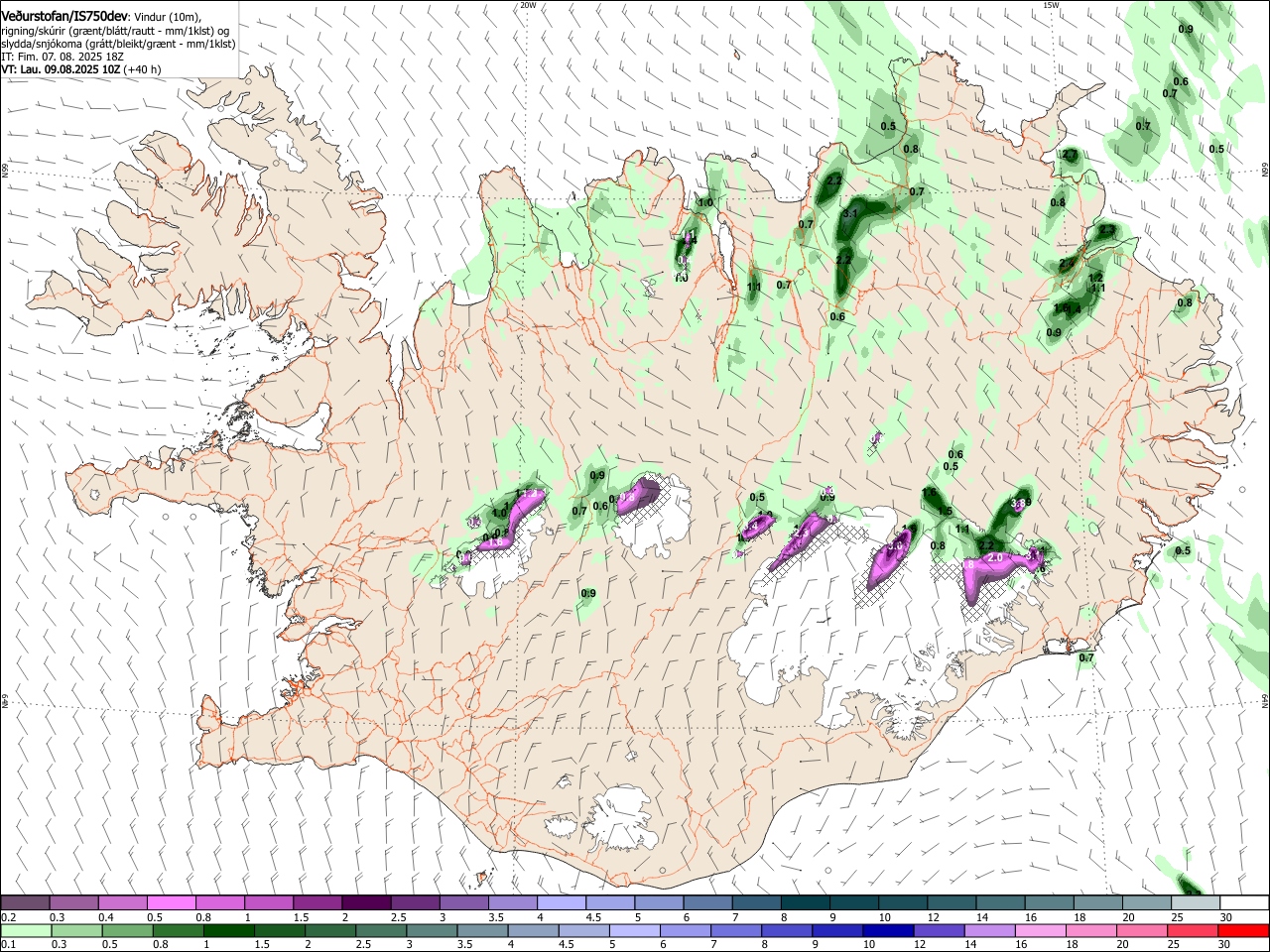The height and width of the screenshot is (952, 1270).
Task: Click the 15W longitude label
Action: 1052,4
